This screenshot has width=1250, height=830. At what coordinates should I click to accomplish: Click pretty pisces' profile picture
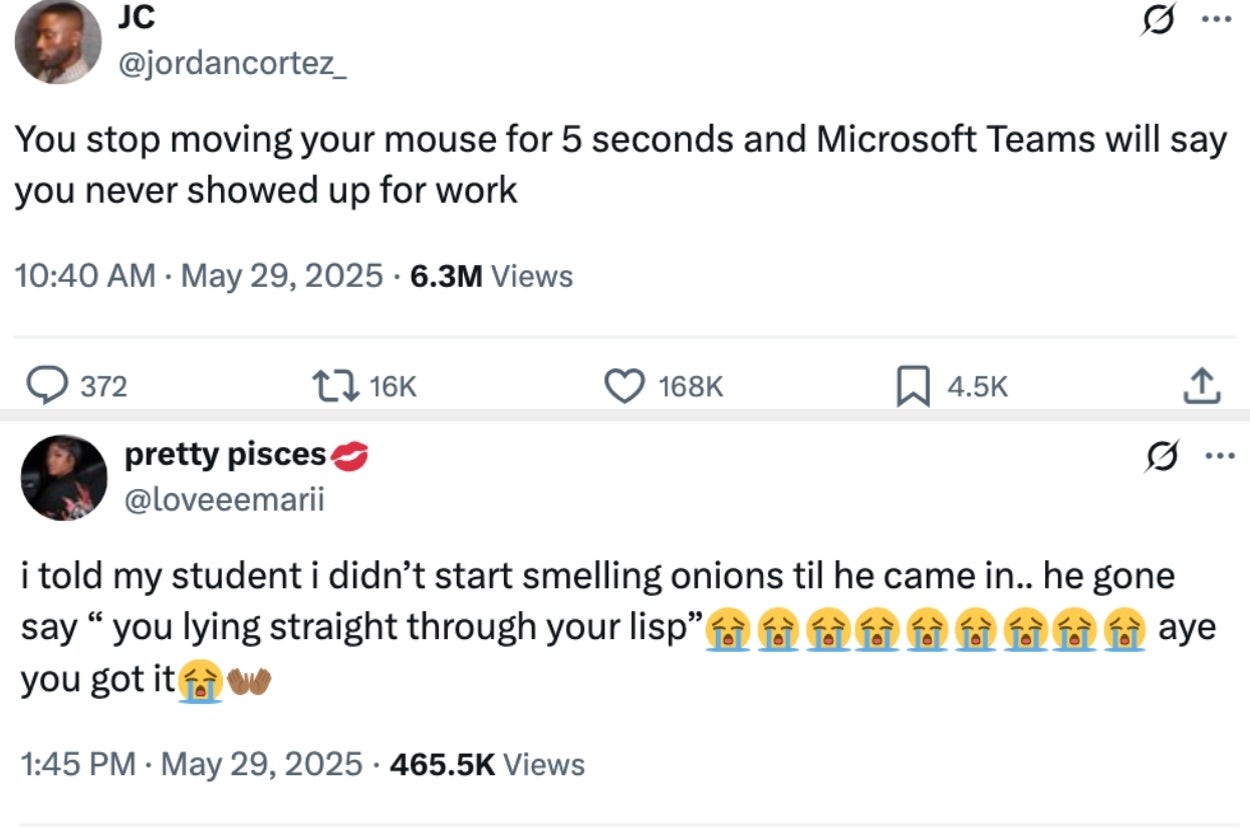click(62, 478)
